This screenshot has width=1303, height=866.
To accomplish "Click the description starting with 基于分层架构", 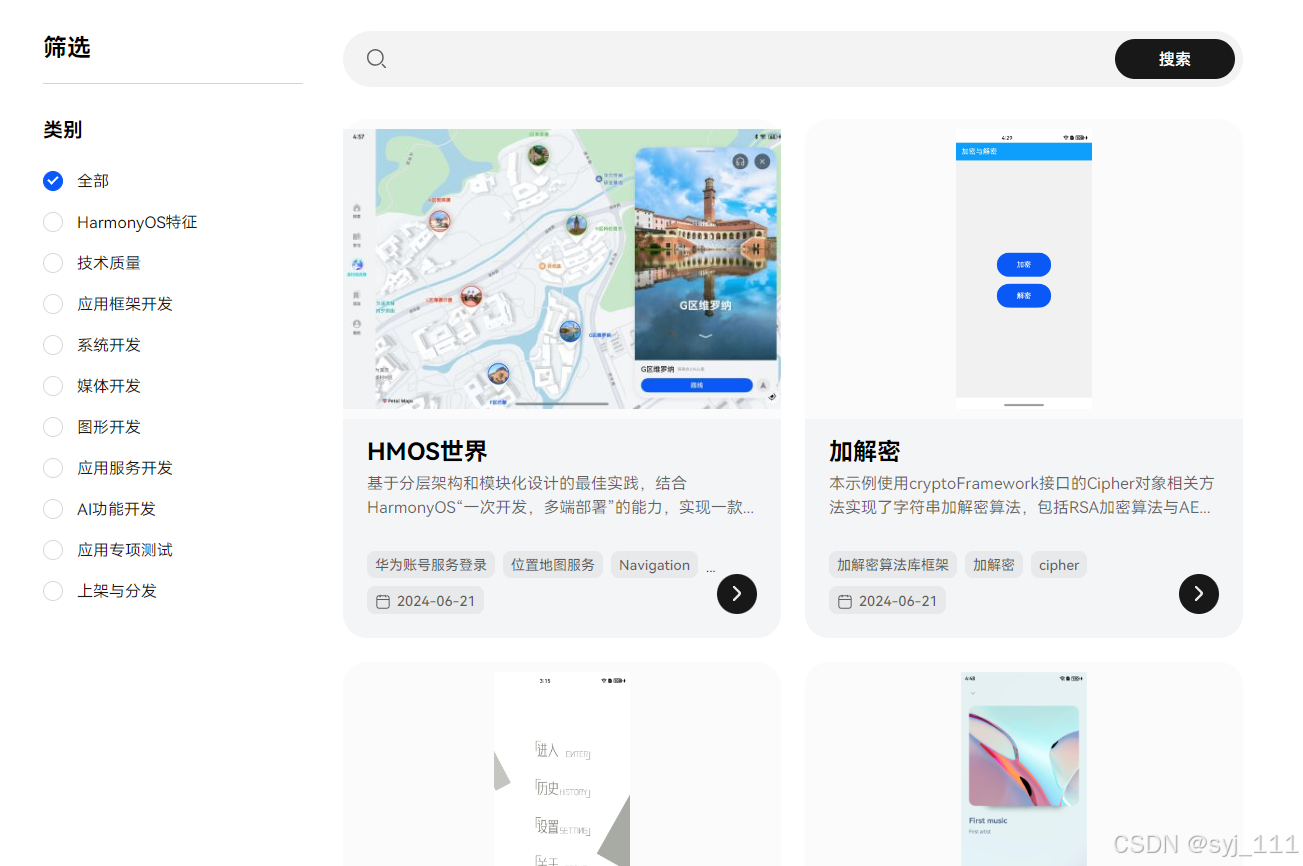I will [x=561, y=495].
